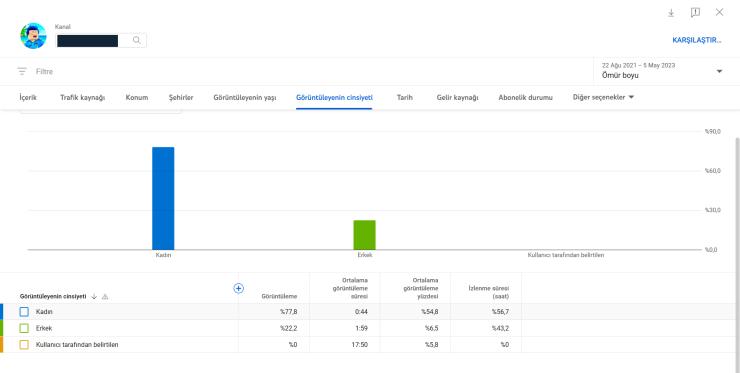Screen dimensions: 740x373
Task: Click the %43,2 watch time value
Action: click(x=500, y=328)
